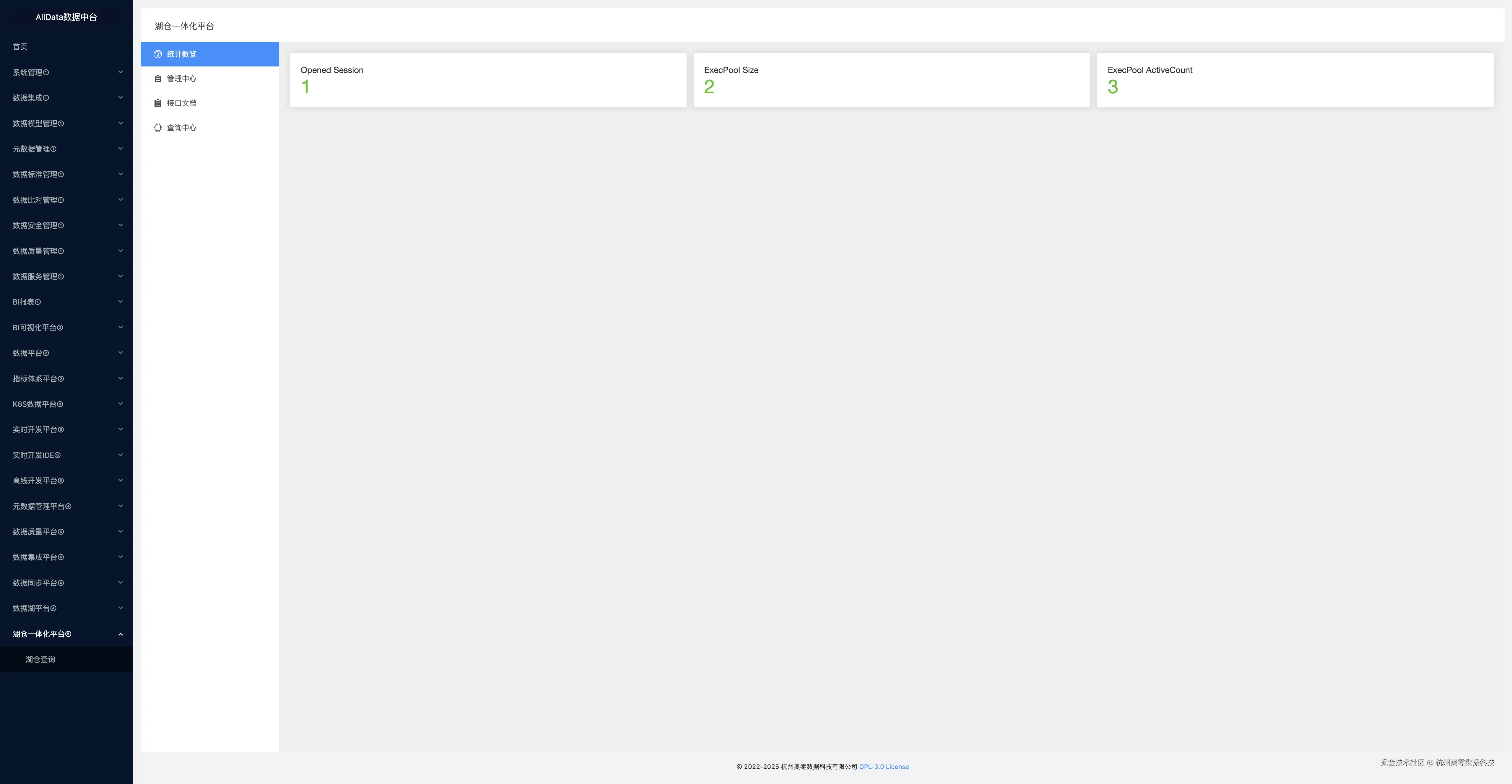Click the 湖仓一体化平台 page heading
This screenshot has width=1512, height=784.
(184, 26)
